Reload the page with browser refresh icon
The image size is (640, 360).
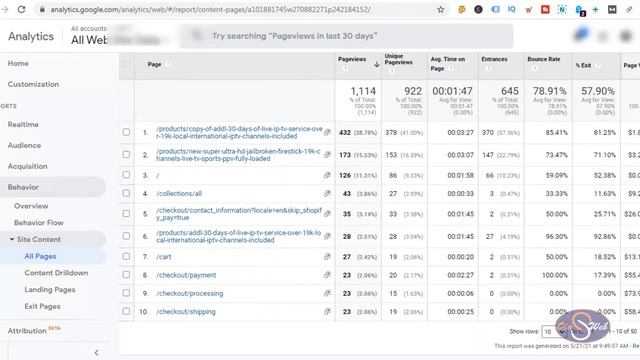click(21, 9)
